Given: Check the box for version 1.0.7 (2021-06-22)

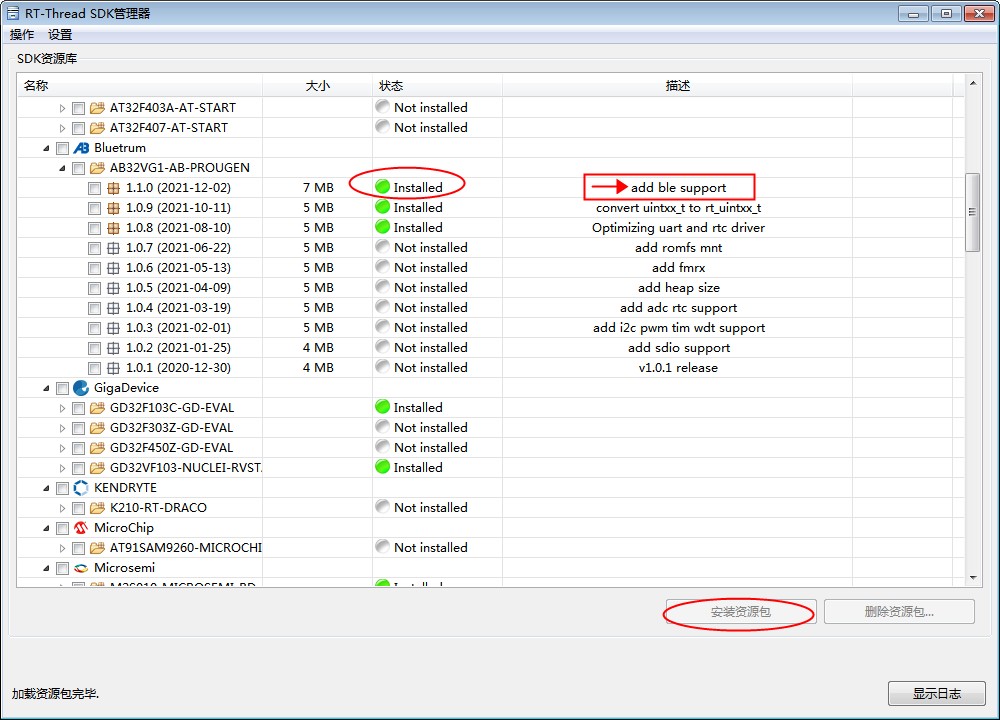Looking at the screenshot, I should [x=94, y=248].
